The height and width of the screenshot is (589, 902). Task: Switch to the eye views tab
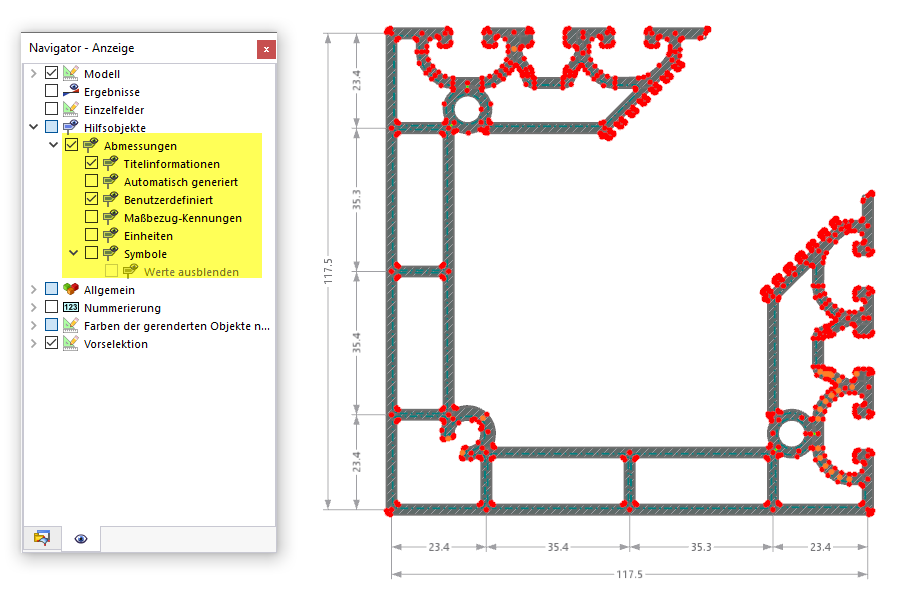pos(81,538)
